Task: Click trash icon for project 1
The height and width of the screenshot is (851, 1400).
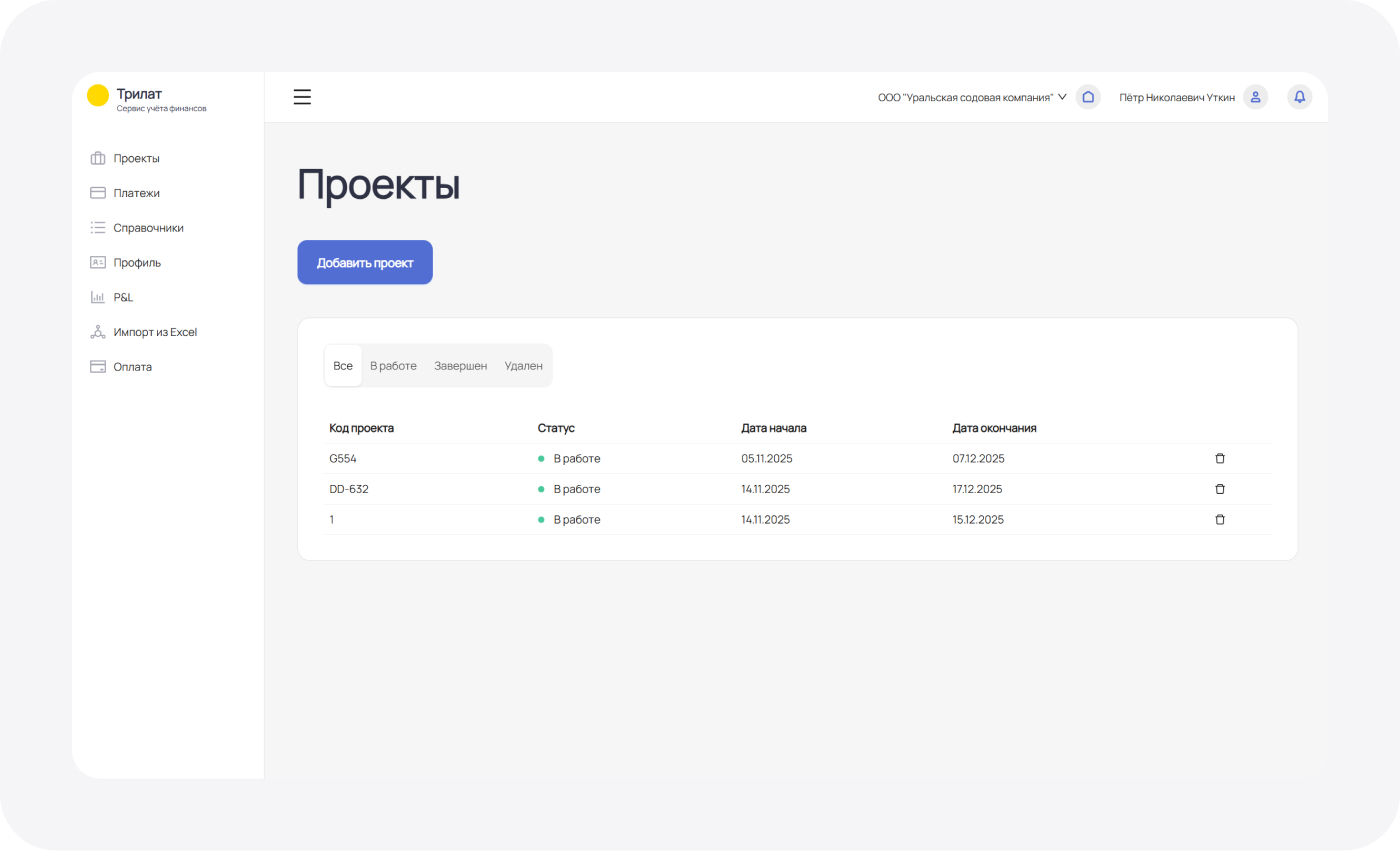Action: (x=1219, y=520)
